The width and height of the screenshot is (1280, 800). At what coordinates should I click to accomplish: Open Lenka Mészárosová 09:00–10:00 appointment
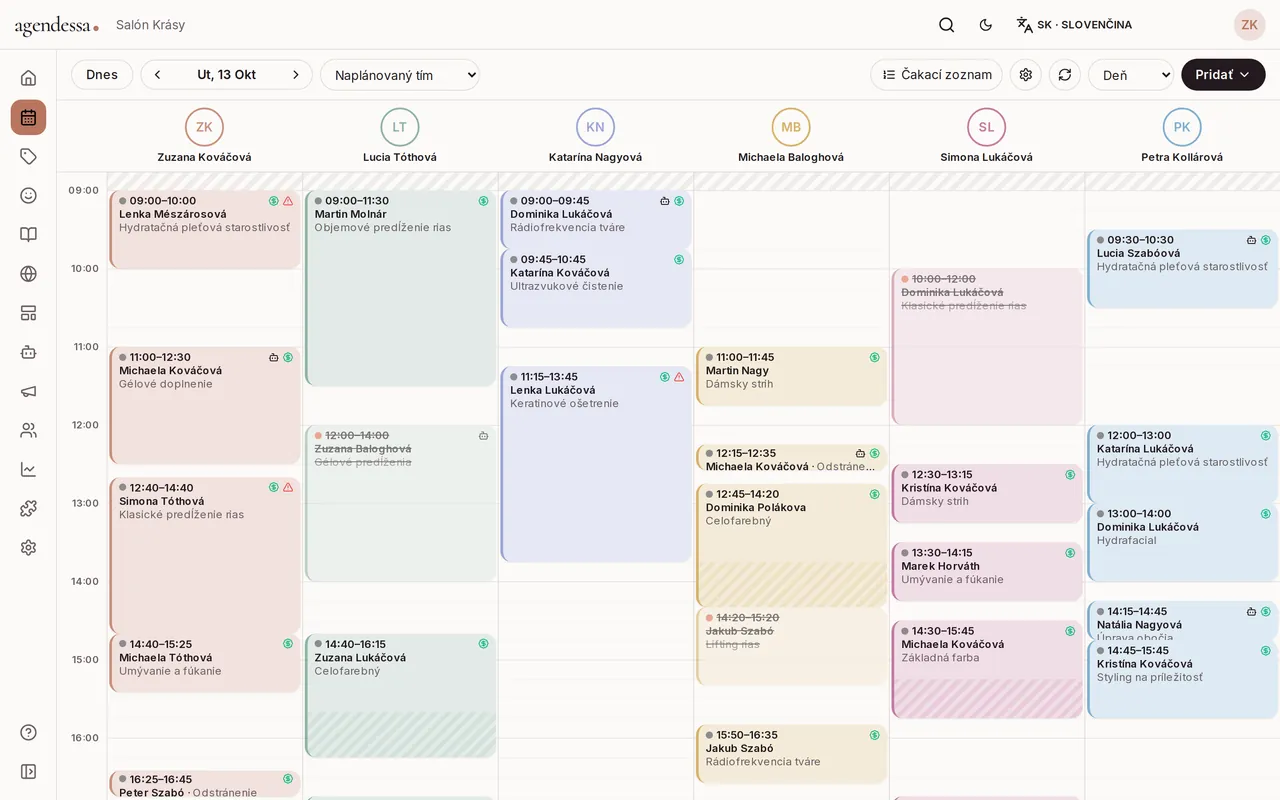[205, 230]
